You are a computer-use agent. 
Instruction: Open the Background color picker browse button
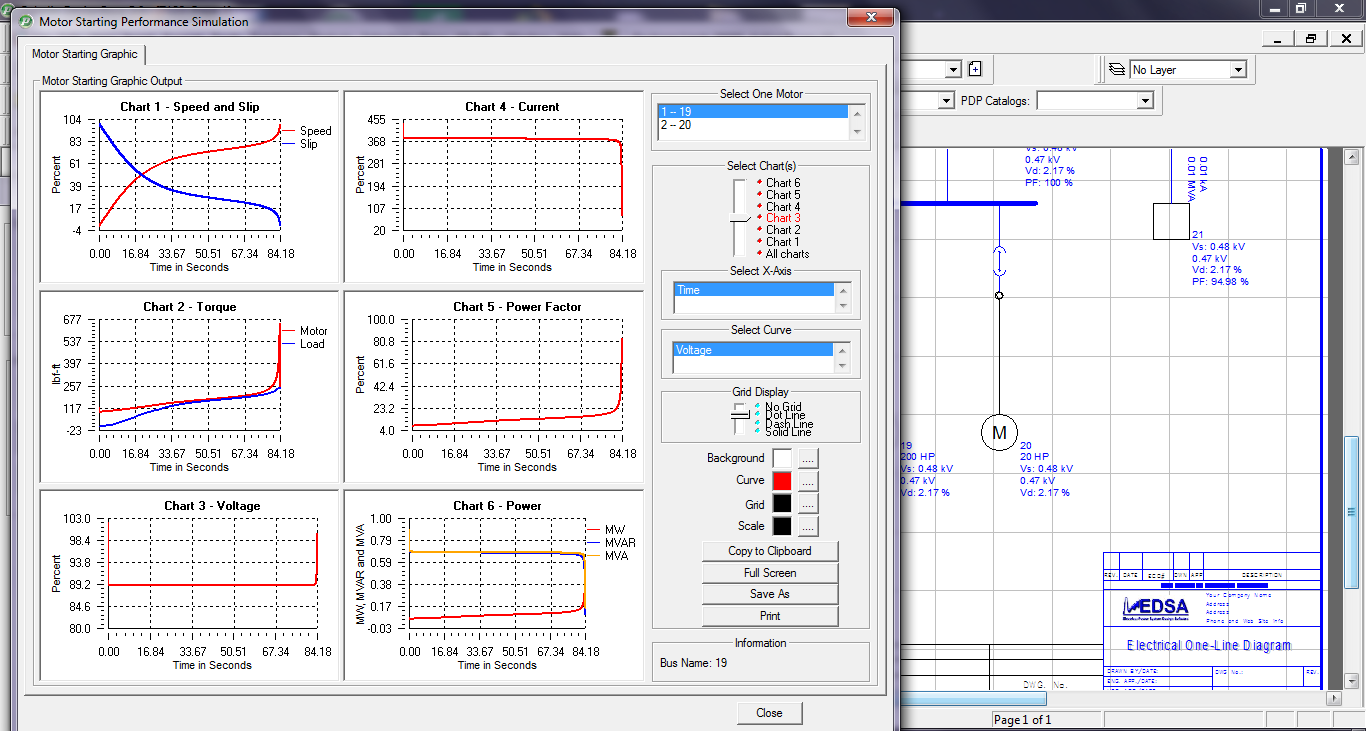[x=810, y=457]
